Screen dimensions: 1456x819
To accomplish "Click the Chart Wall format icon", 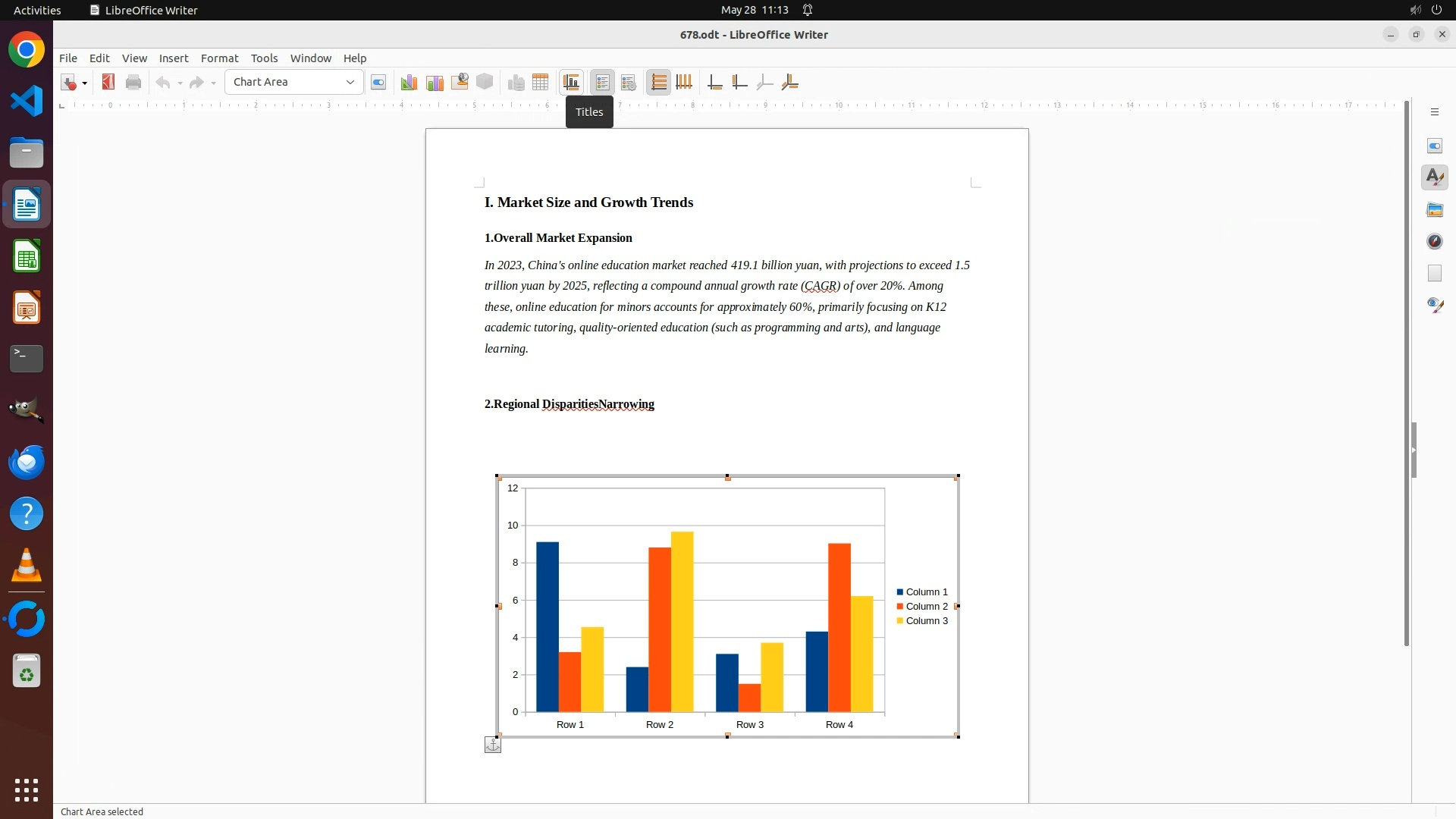I will (435, 82).
